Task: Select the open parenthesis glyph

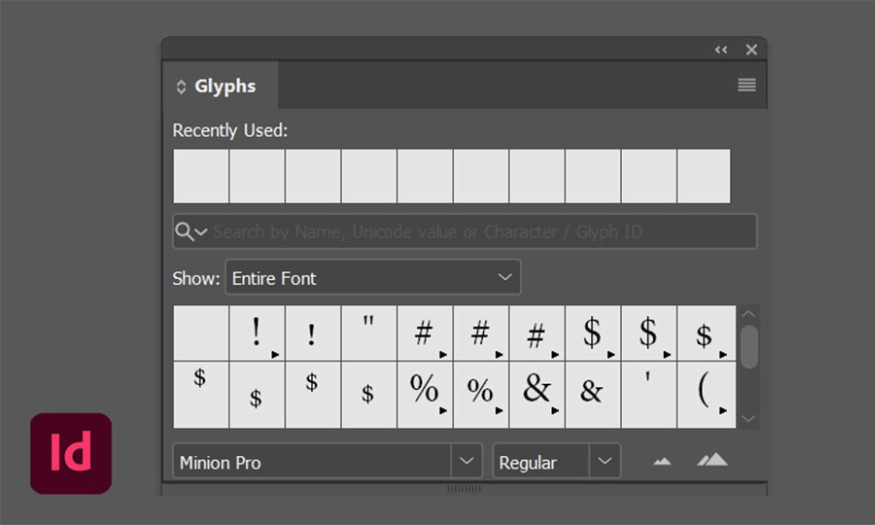Action: point(706,394)
